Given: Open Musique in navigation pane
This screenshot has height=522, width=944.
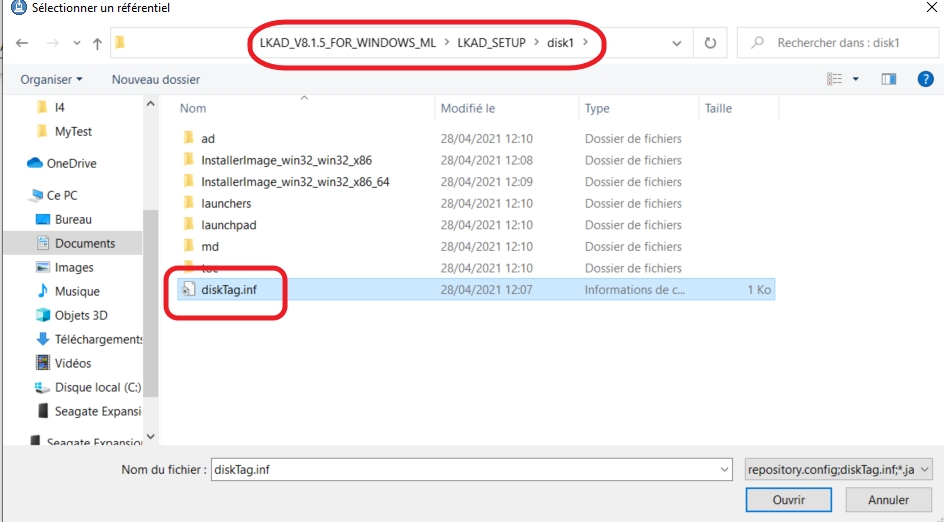Looking at the screenshot, I should pyautogui.click(x=77, y=291).
